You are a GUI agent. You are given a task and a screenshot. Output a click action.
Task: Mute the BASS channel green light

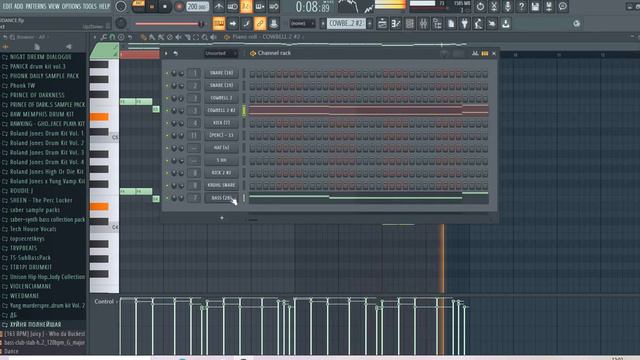[167, 198]
